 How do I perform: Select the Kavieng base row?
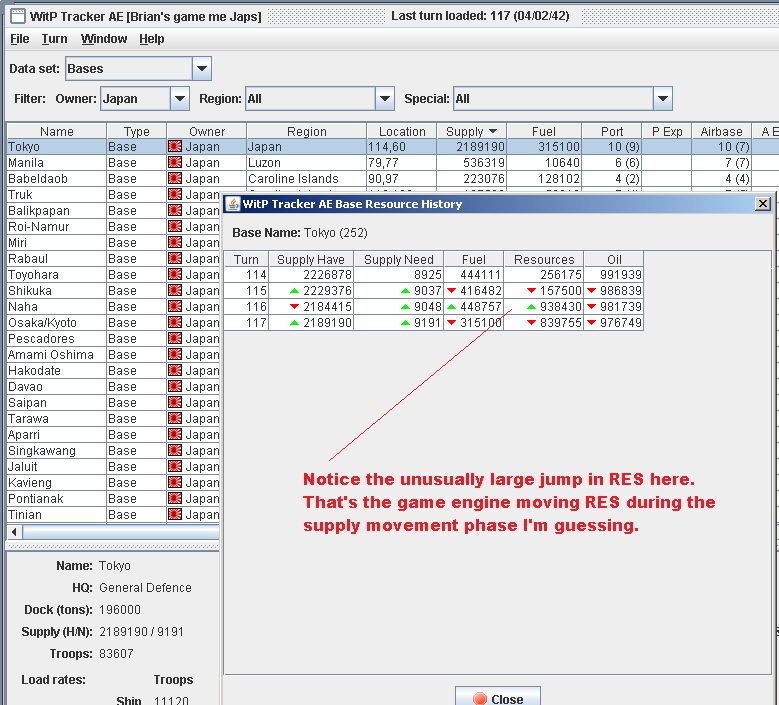pos(113,483)
